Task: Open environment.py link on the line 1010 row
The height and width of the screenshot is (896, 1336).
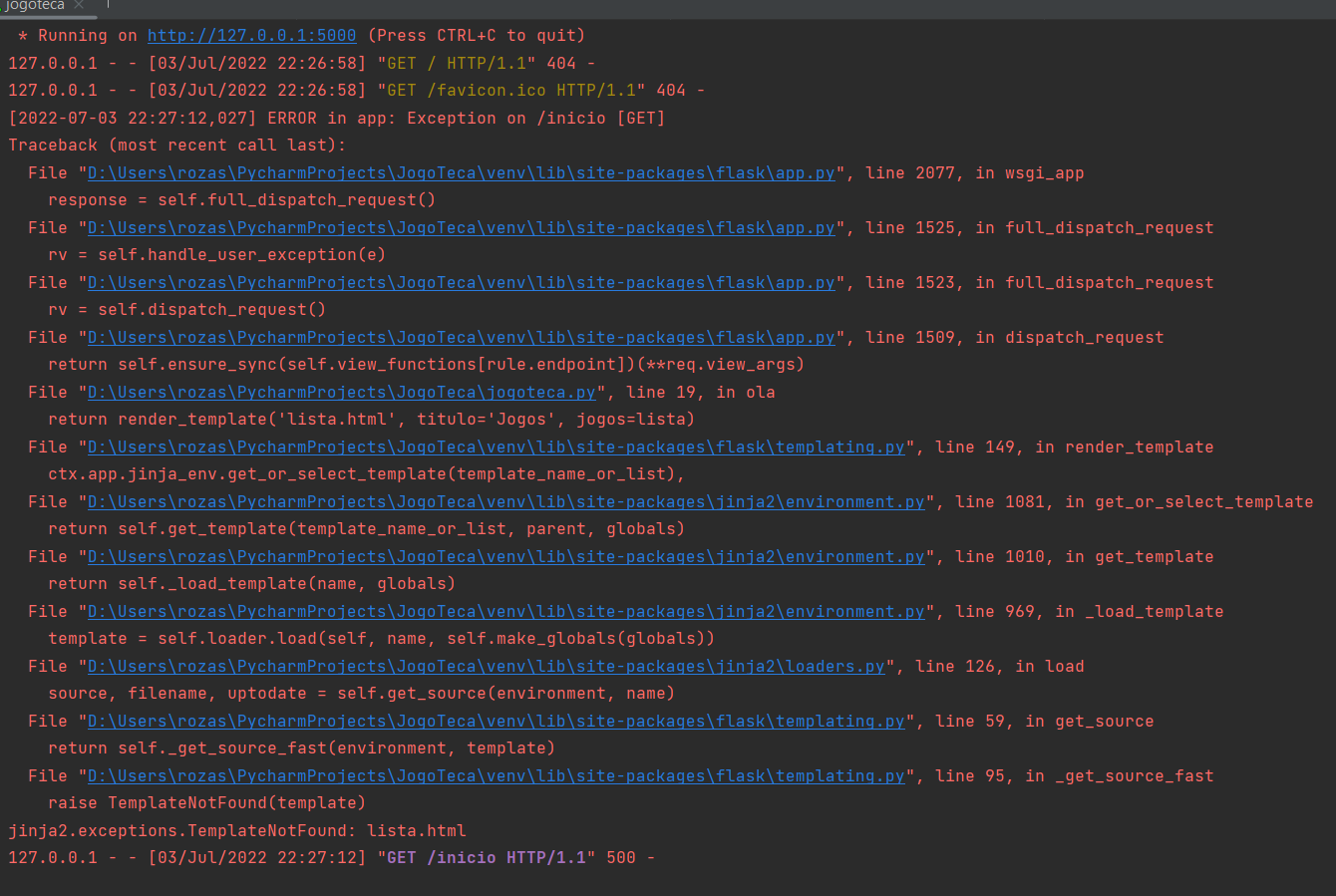Action: pos(506,557)
